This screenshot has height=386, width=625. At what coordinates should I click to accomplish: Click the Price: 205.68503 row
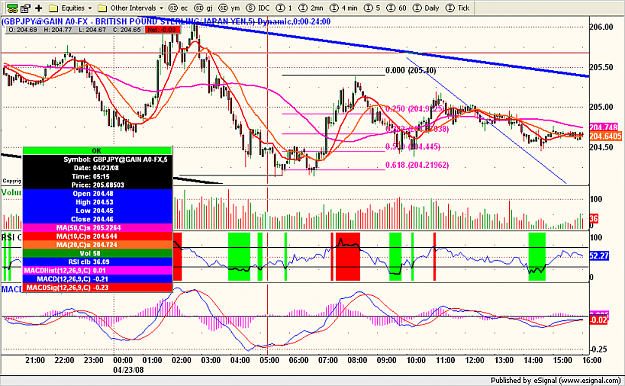click(97, 185)
